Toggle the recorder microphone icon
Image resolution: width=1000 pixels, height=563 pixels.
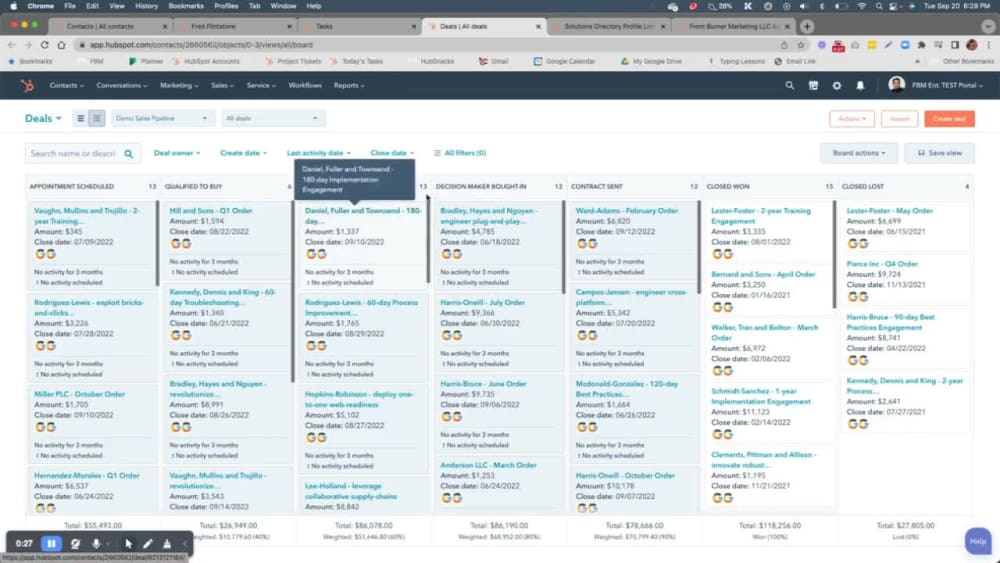point(96,544)
